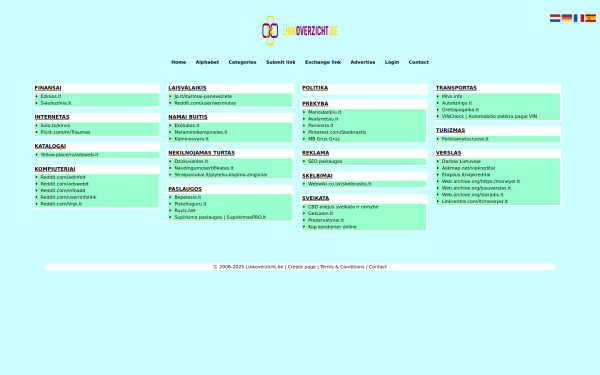Open the Exchange link page
Screen dimensions: 600x375
(323, 62)
